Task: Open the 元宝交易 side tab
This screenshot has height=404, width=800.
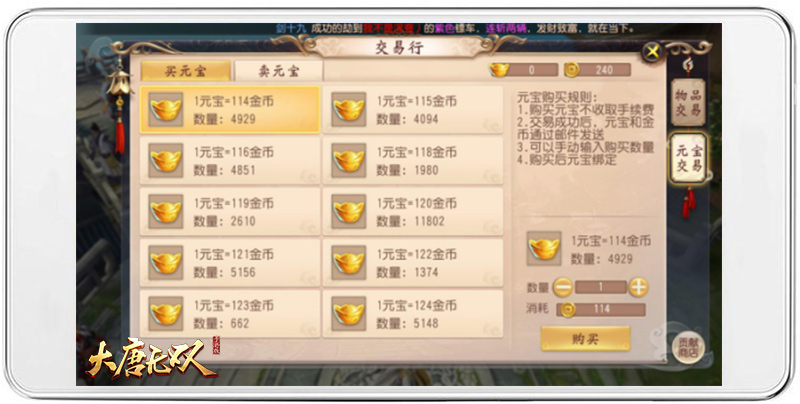Action: pyautogui.click(x=688, y=158)
